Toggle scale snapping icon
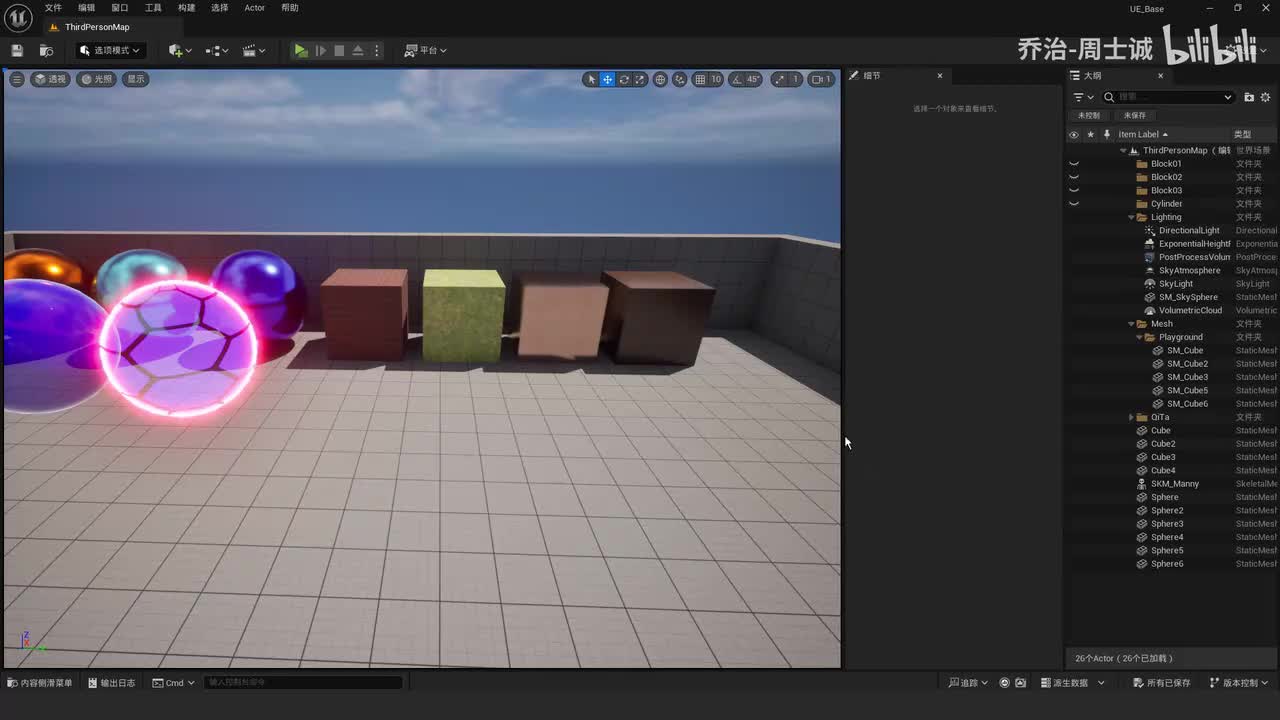 click(x=780, y=79)
